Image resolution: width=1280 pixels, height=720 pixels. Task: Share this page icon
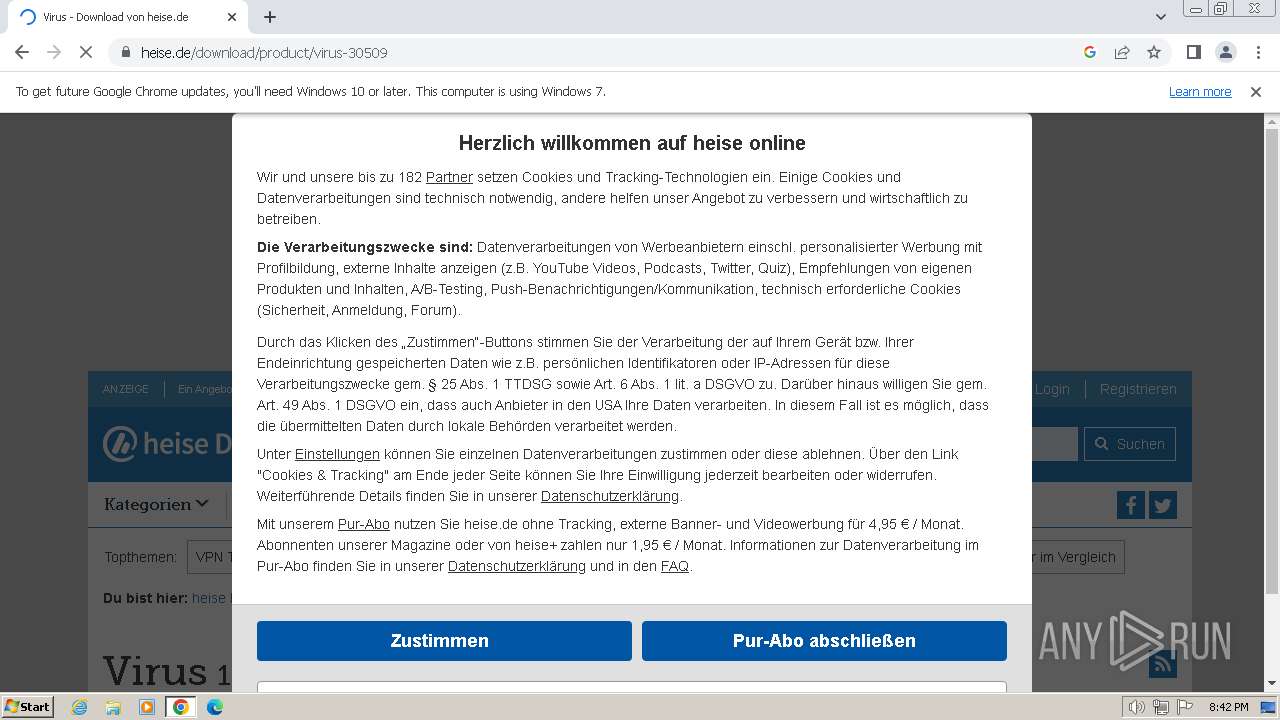pyautogui.click(x=1122, y=52)
